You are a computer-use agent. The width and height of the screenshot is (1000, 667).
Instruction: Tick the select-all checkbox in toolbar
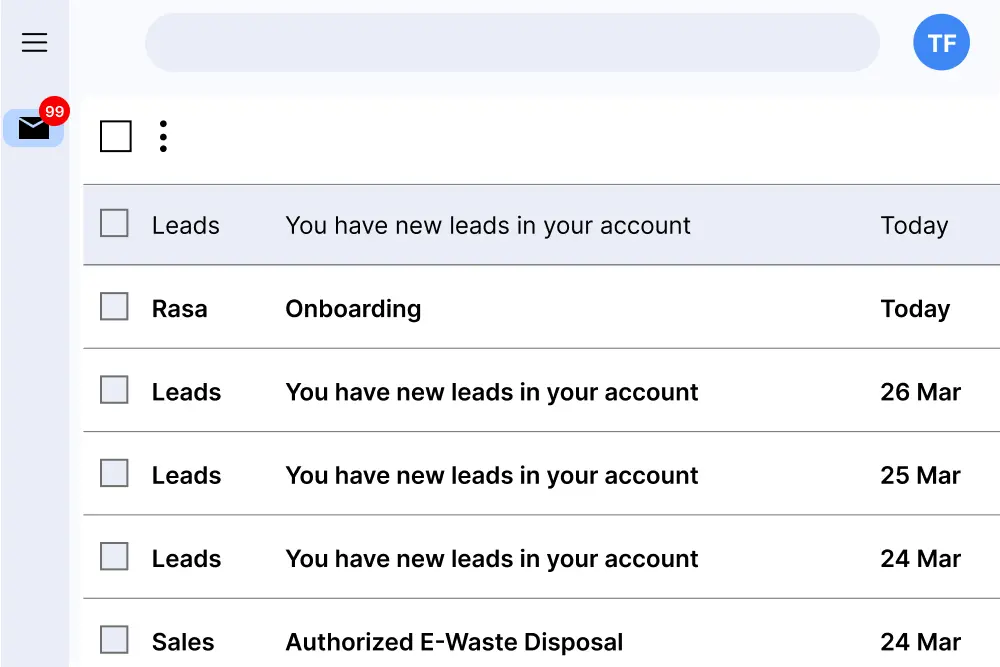[116, 136]
